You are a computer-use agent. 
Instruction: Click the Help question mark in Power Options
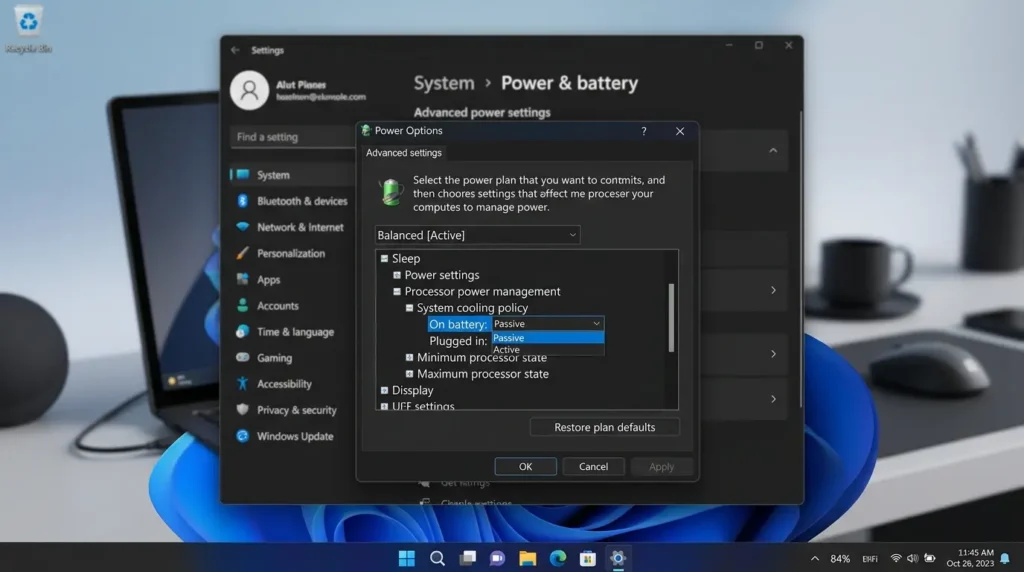point(644,131)
